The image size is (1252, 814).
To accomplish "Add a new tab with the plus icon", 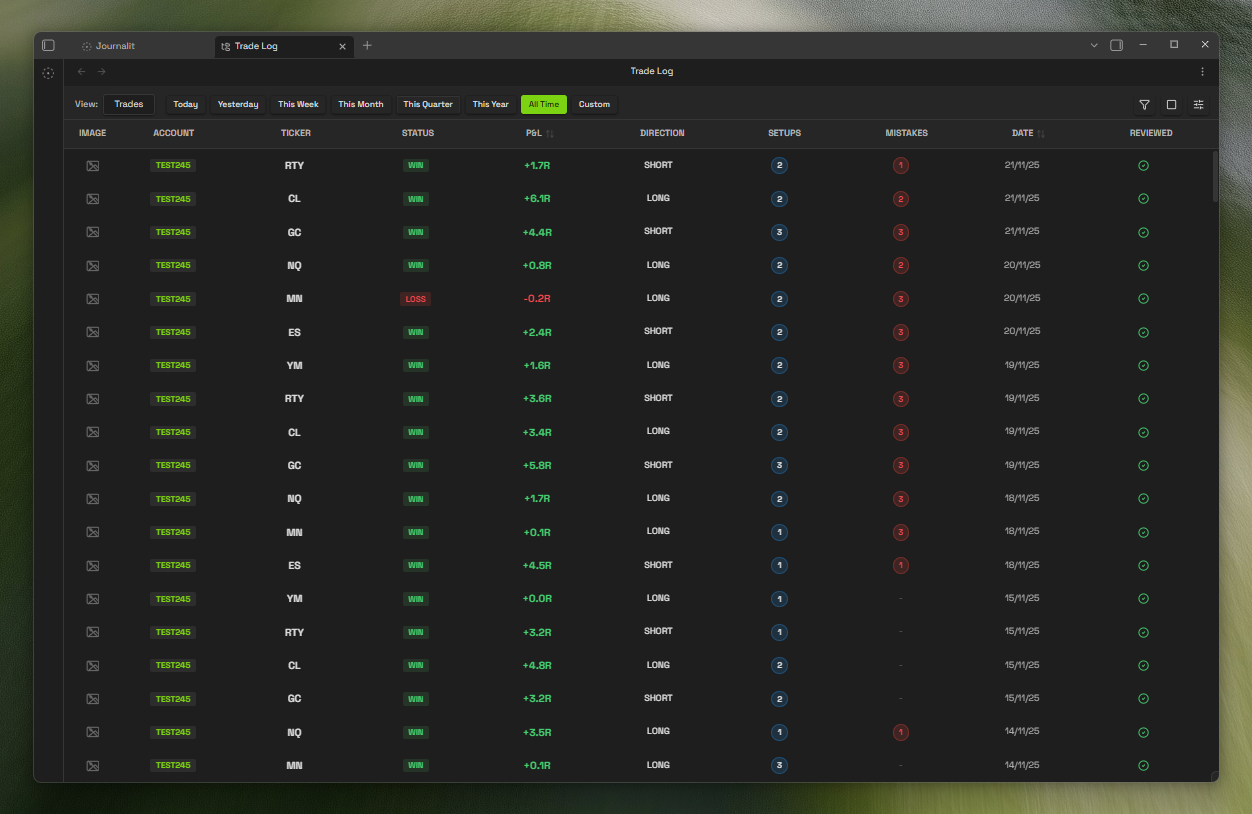I will [367, 46].
